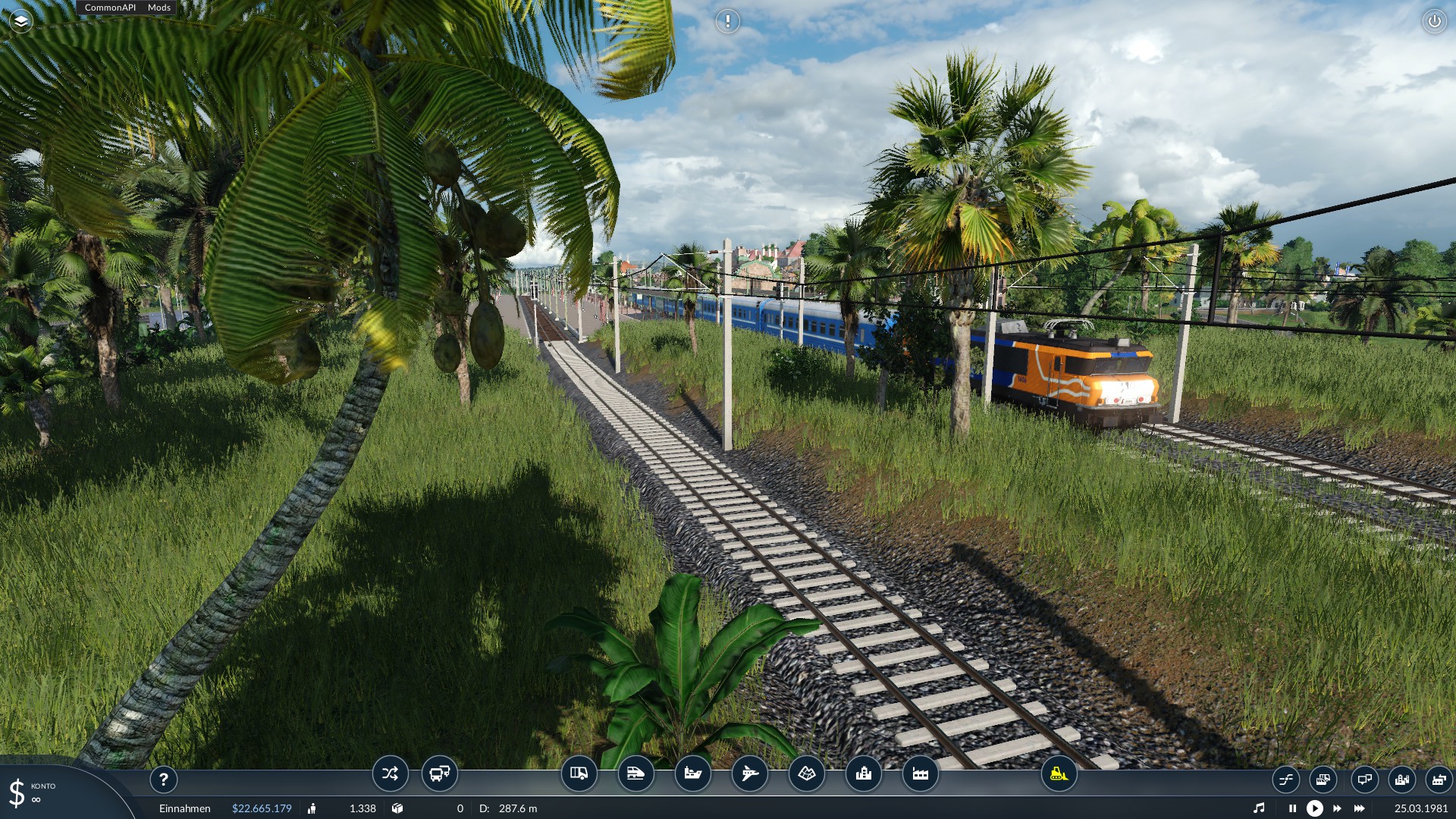Open the help question mark button
Screen dimensions: 1456x819
[x=164, y=779]
